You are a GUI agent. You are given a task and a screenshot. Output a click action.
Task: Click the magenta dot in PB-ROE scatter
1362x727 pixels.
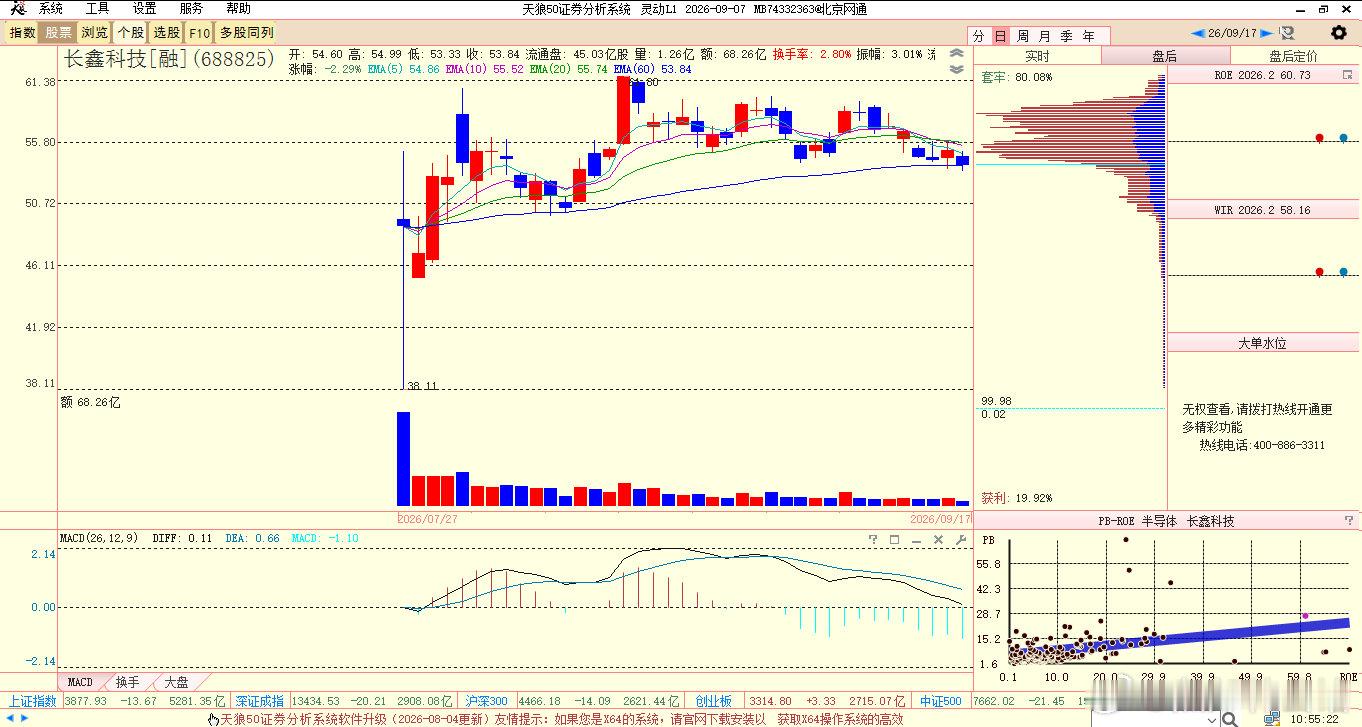pos(1304,616)
